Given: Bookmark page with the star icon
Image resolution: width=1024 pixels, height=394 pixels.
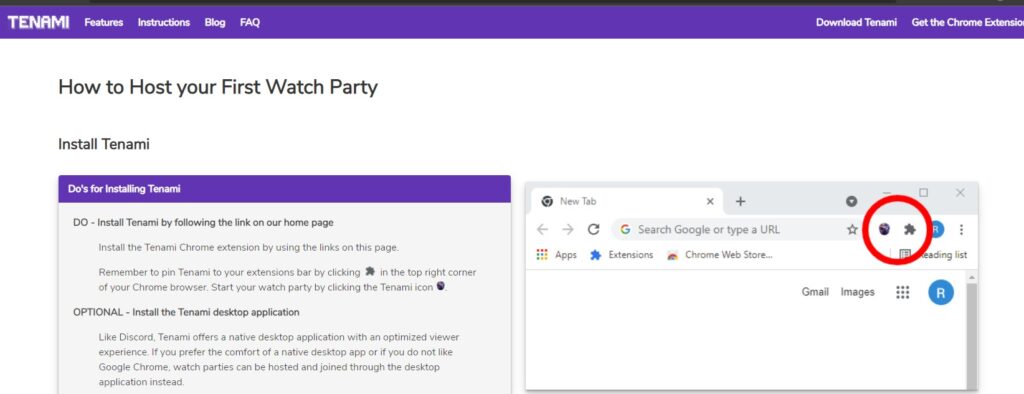Looking at the screenshot, I should tap(852, 229).
